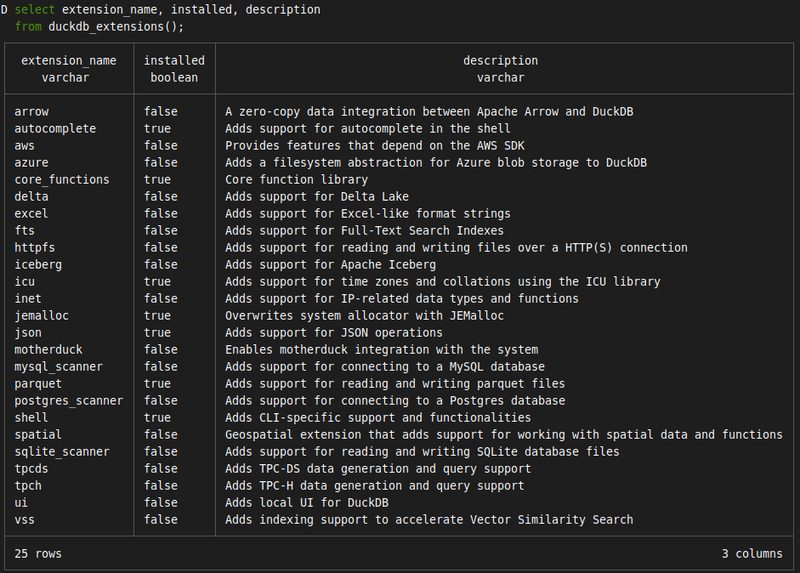
Task: Click the 'shell' extension name
Action: coord(32,418)
